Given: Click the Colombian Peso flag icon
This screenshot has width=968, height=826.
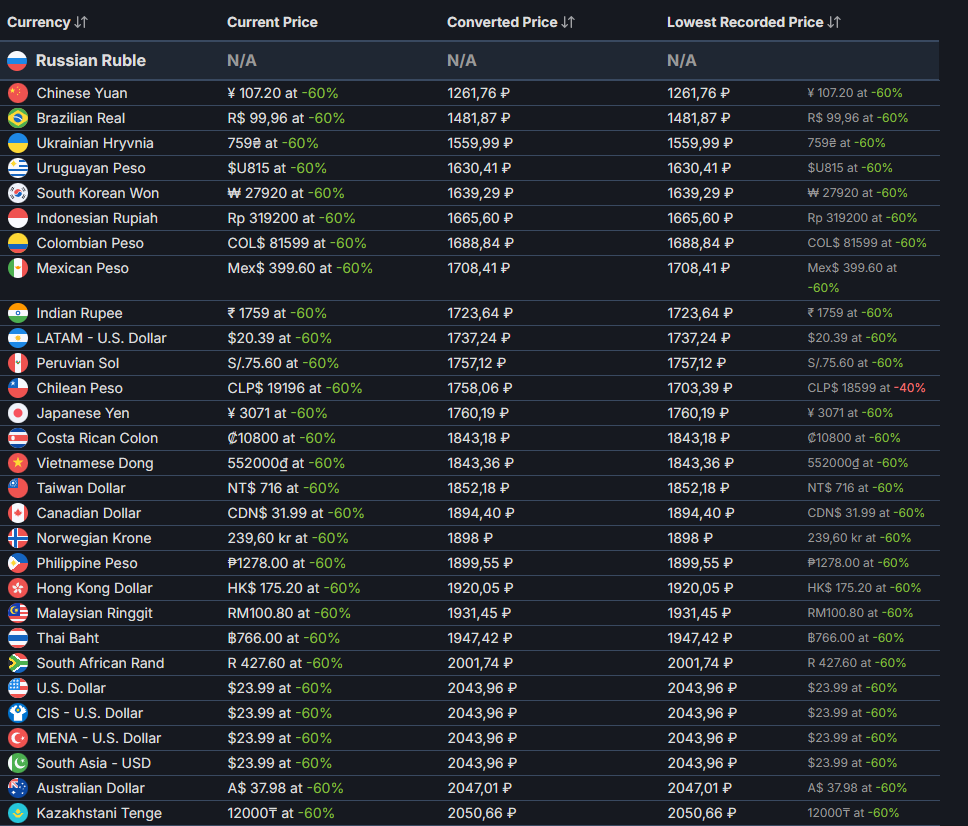Looking at the screenshot, I should [x=18, y=243].
